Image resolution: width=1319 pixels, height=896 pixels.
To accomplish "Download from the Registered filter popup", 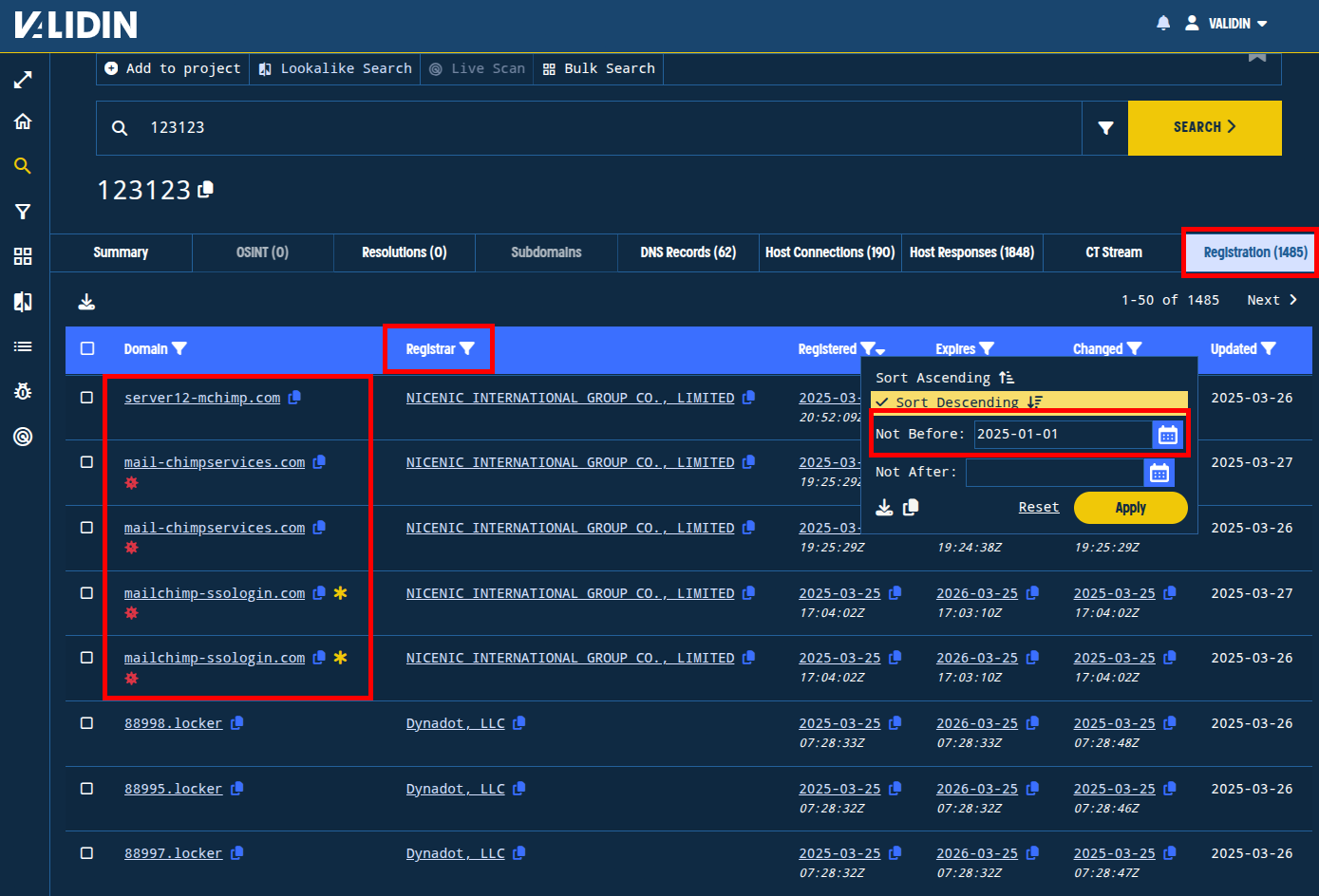I will click(884, 508).
